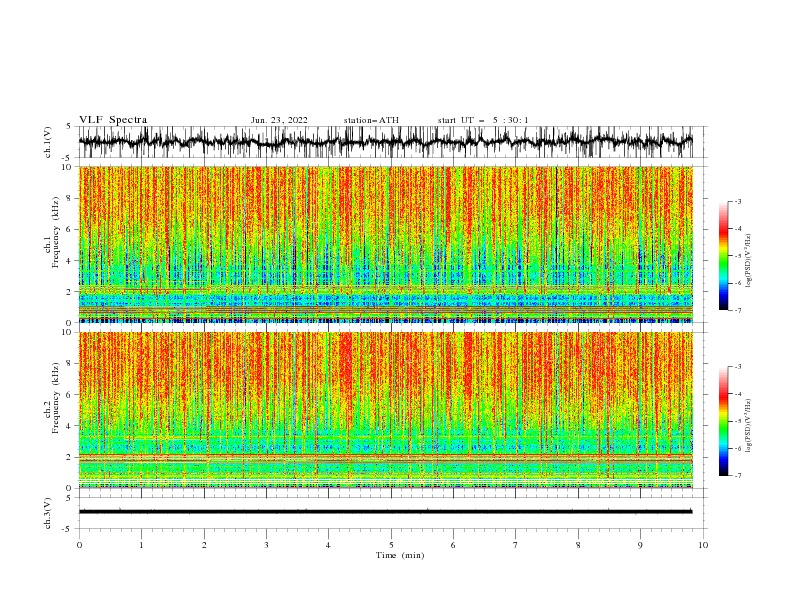This screenshot has width=792, height=612.
Task: Click the "2" tick on the time axis
Action: tap(204, 545)
